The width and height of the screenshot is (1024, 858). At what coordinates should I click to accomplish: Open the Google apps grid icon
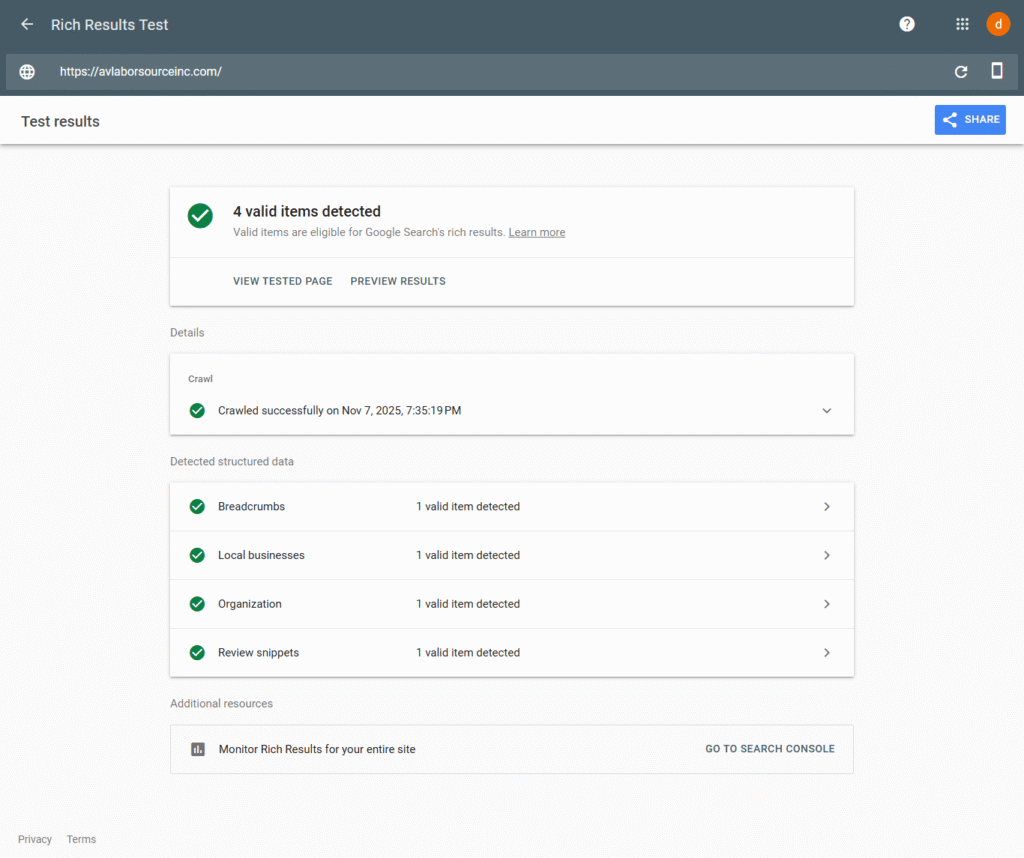pyautogui.click(x=962, y=24)
